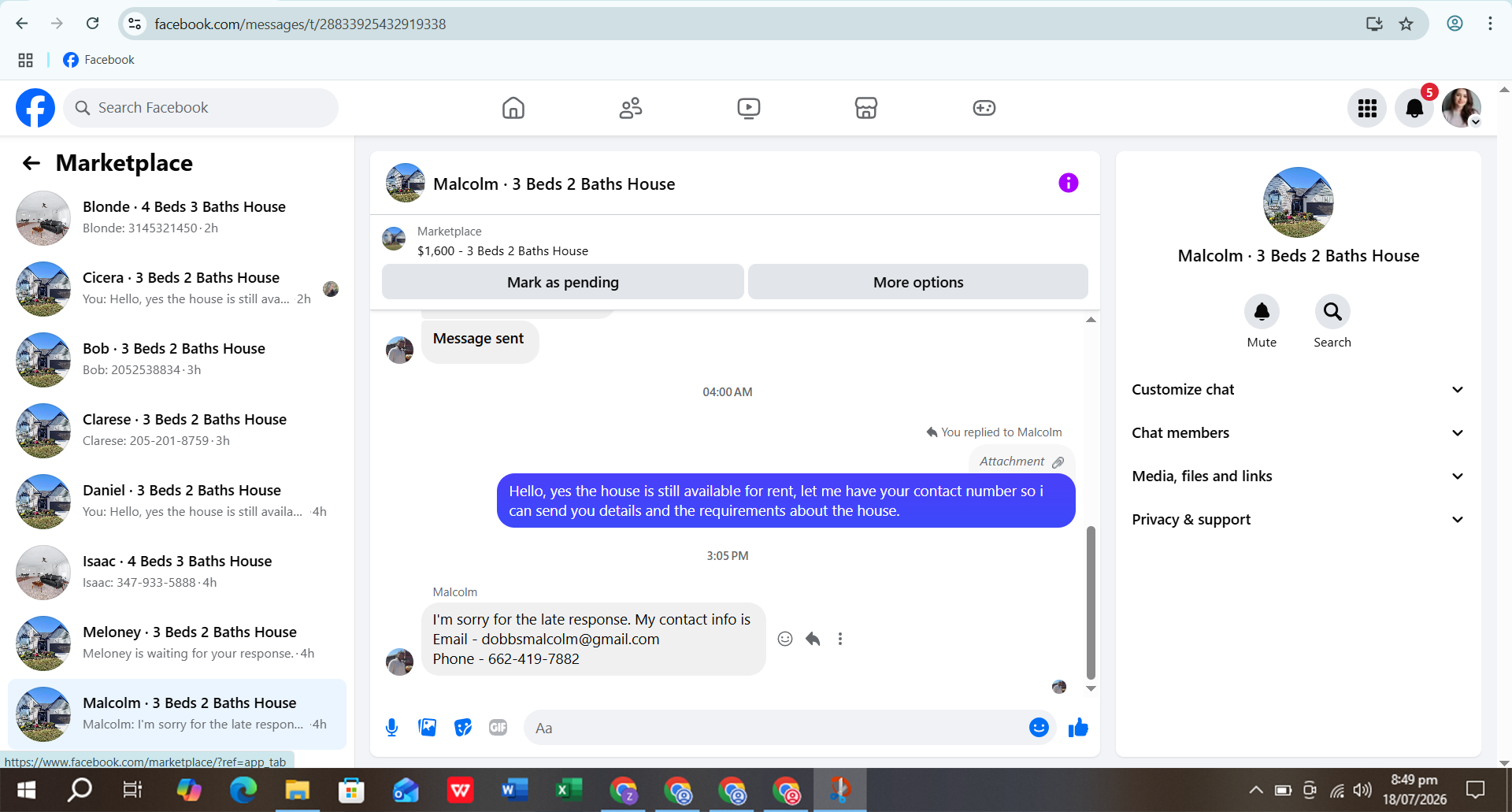Open the taskbar clock showing 8:49 pm
1512x812 pixels.
click(x=1414, y=789)
